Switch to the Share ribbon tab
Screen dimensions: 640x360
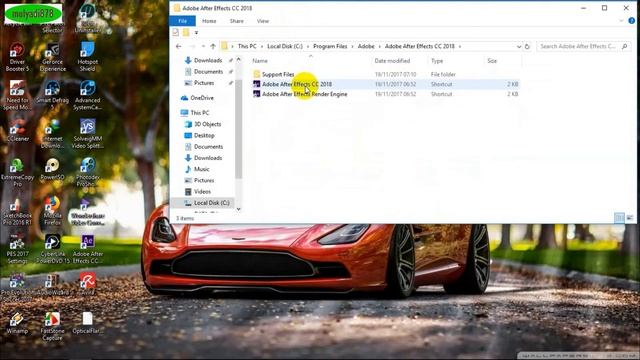pyautogui.click(x=236, y=21)
